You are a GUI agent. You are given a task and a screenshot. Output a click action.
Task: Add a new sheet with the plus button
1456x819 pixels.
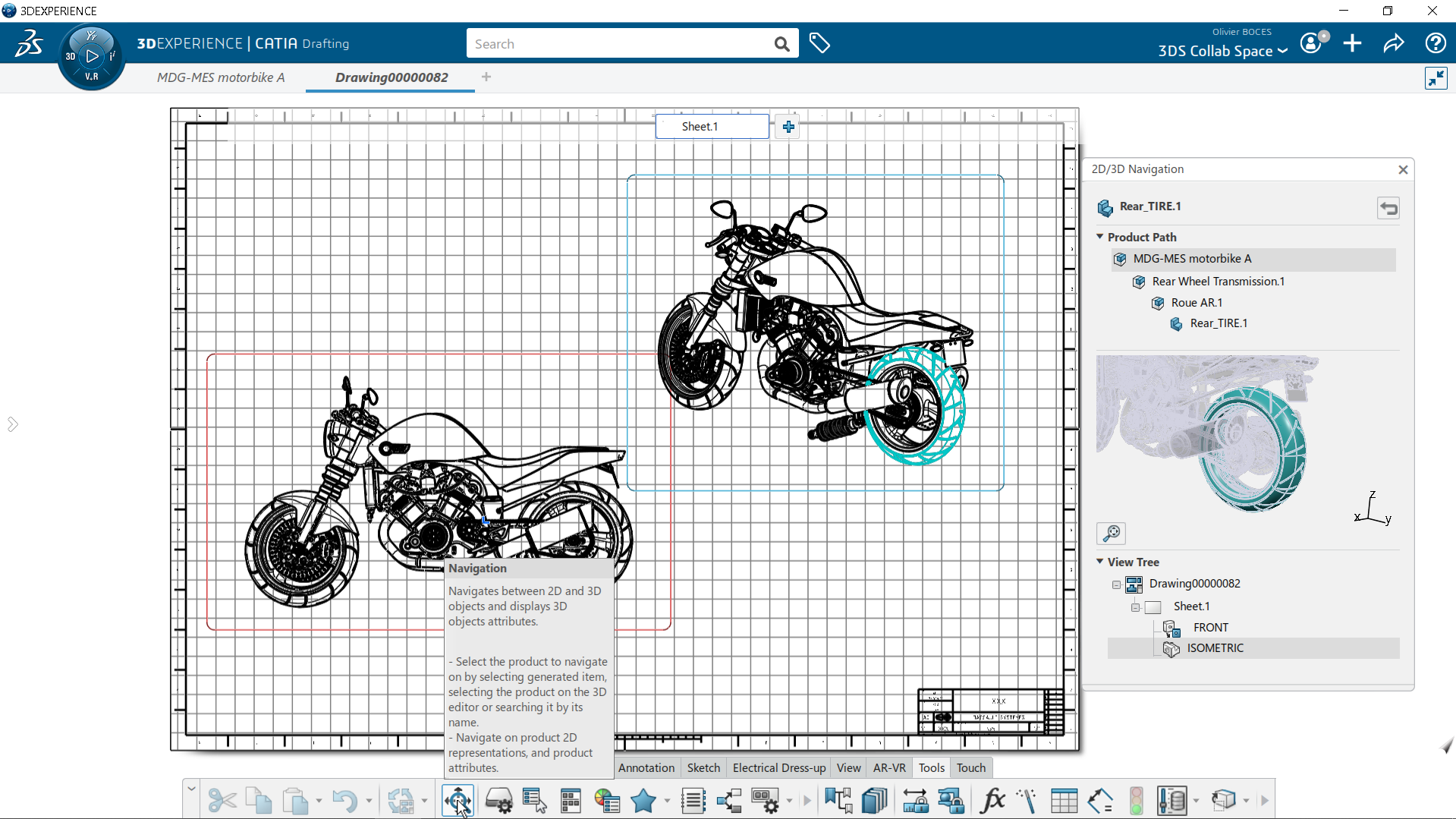[788, 126]
